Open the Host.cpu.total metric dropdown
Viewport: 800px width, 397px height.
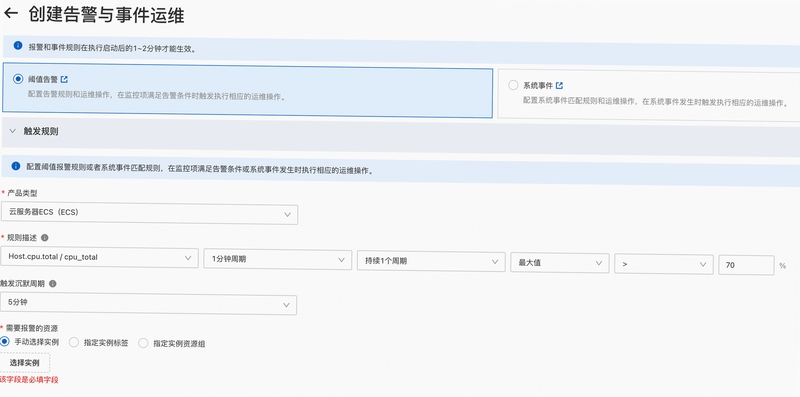point(100,258)
